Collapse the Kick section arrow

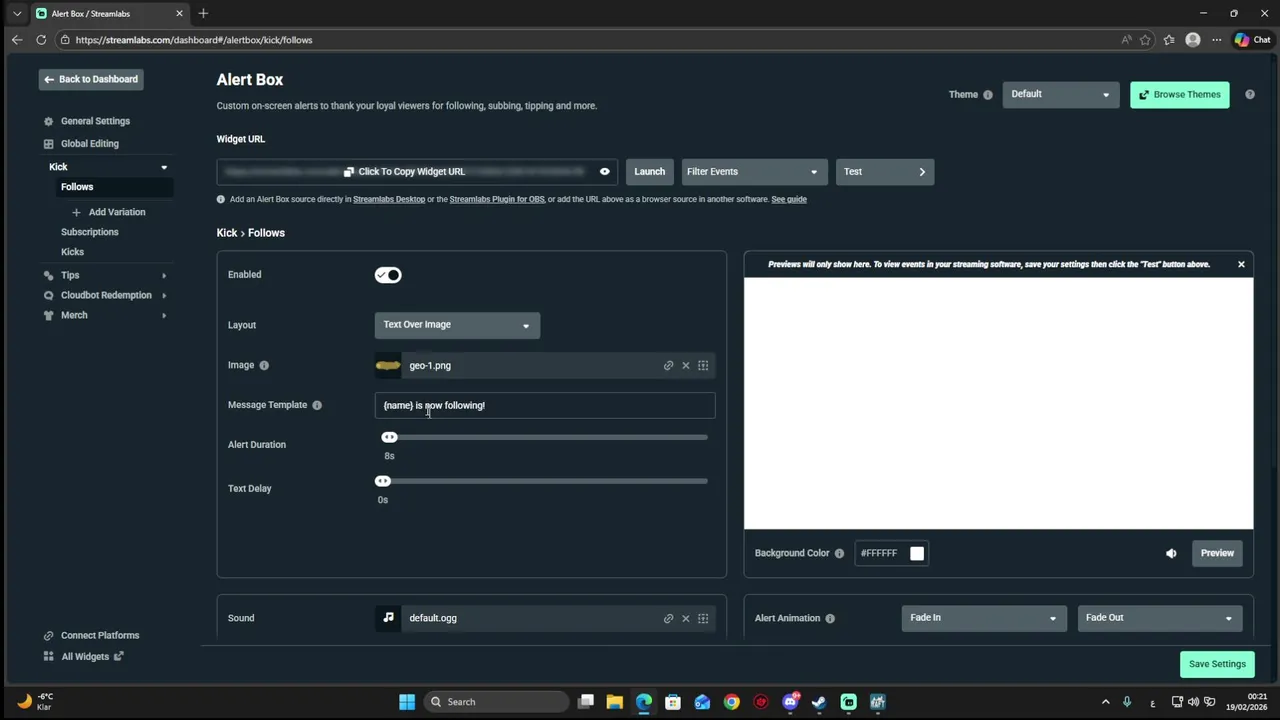[x=164, y=167]
